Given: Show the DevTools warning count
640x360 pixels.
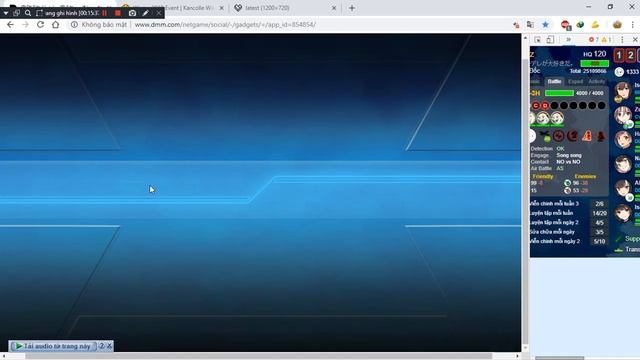Looking at the screenshot, I should pyautogui.click(x=607, y=40).
